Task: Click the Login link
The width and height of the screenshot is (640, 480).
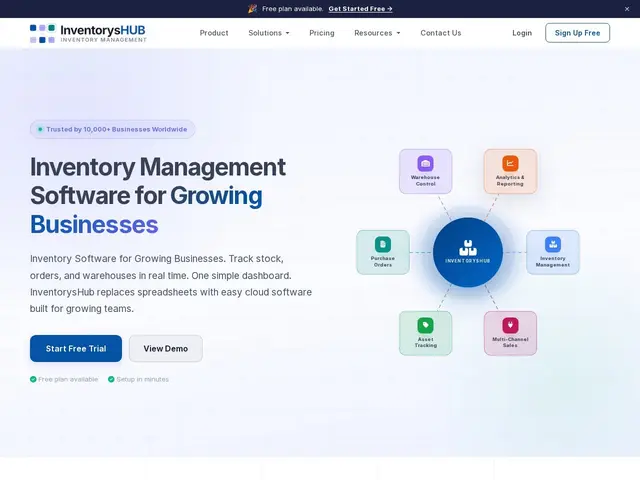Action: pyautogui.click(x=522, y=33)
